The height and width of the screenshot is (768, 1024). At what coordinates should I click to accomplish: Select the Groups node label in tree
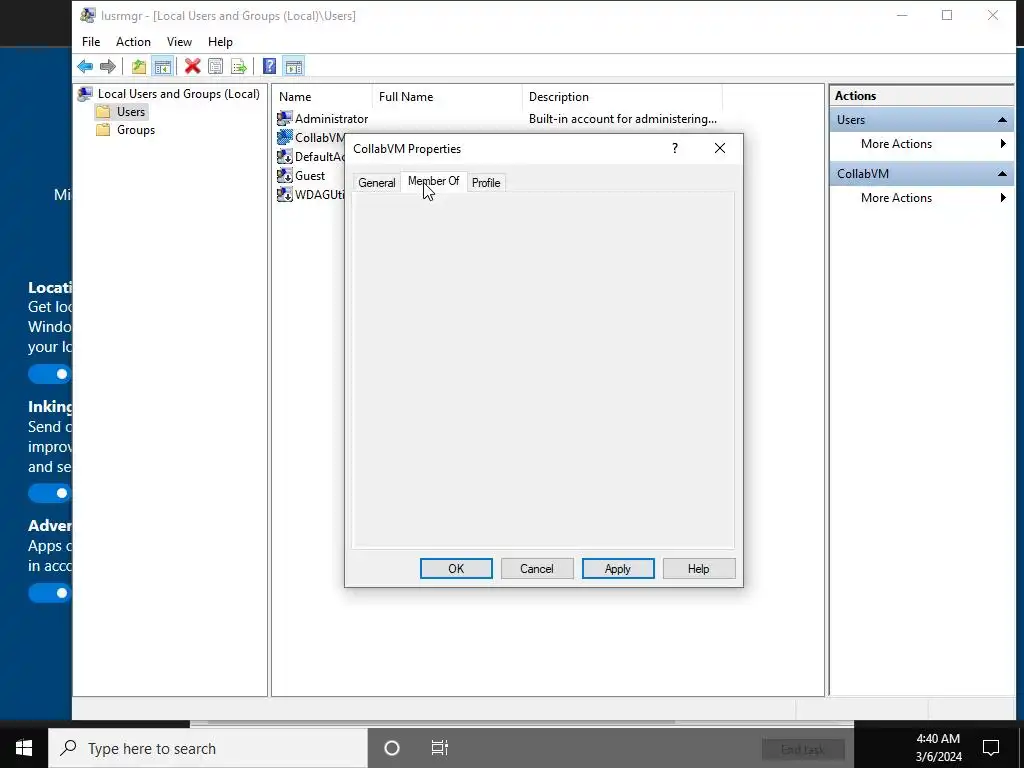point(136,130)
